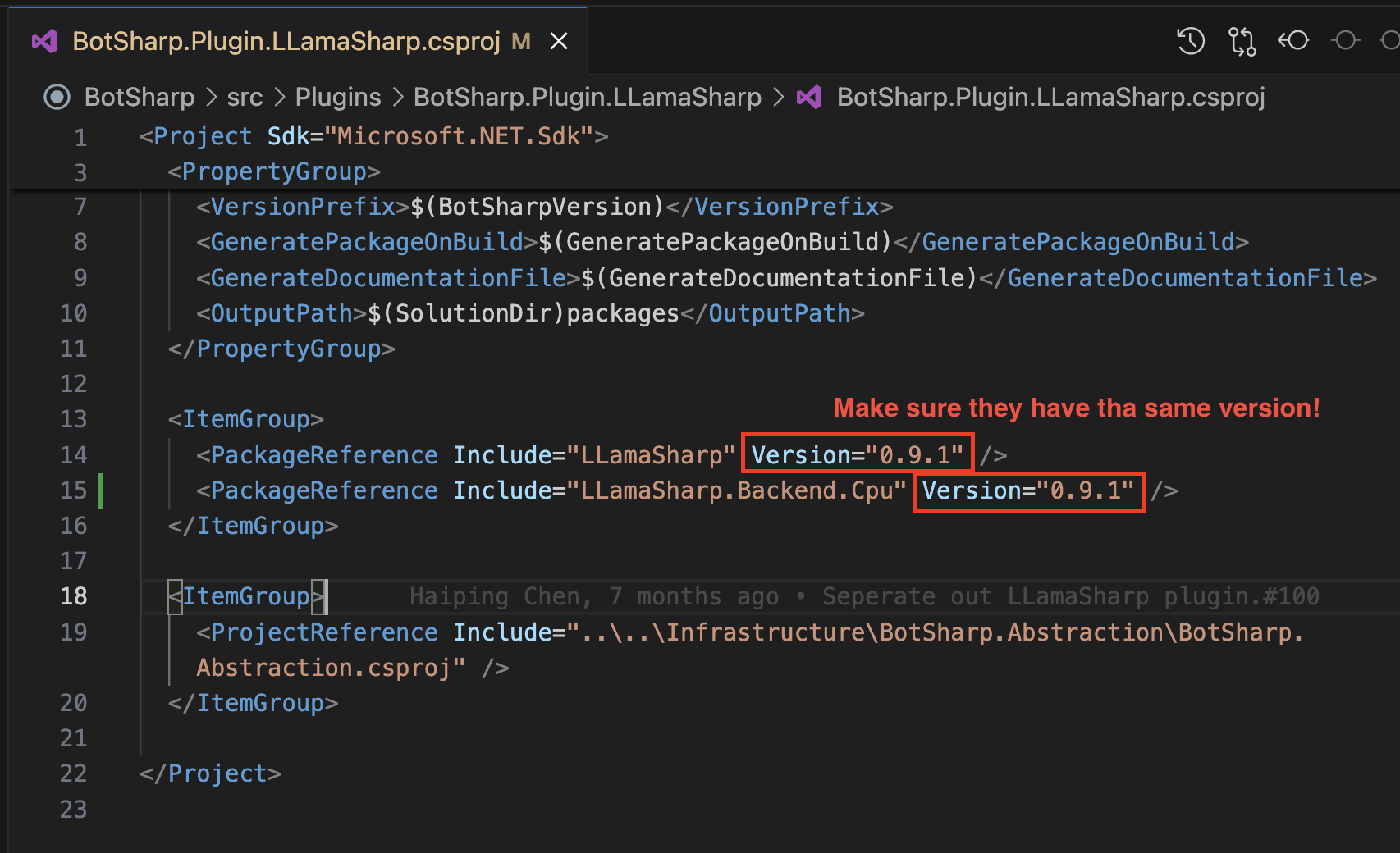Click the closing PropertyGroup tag on line 11
The height and width of the screenshot is (853, 1400).
click(x=281, y=349)
